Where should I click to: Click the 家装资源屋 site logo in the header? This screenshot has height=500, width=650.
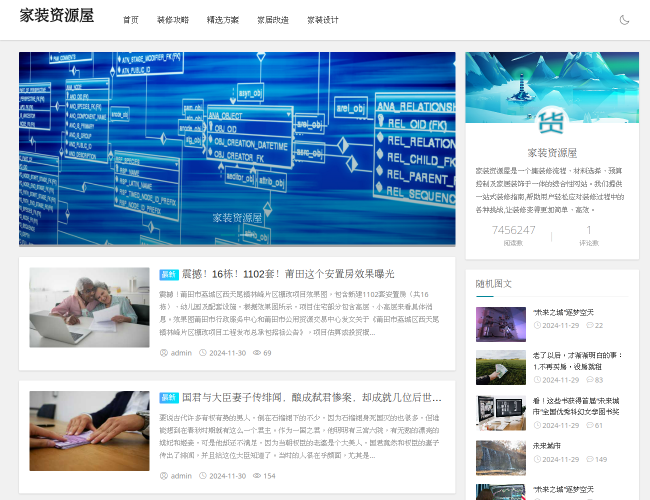coord(57,16)
